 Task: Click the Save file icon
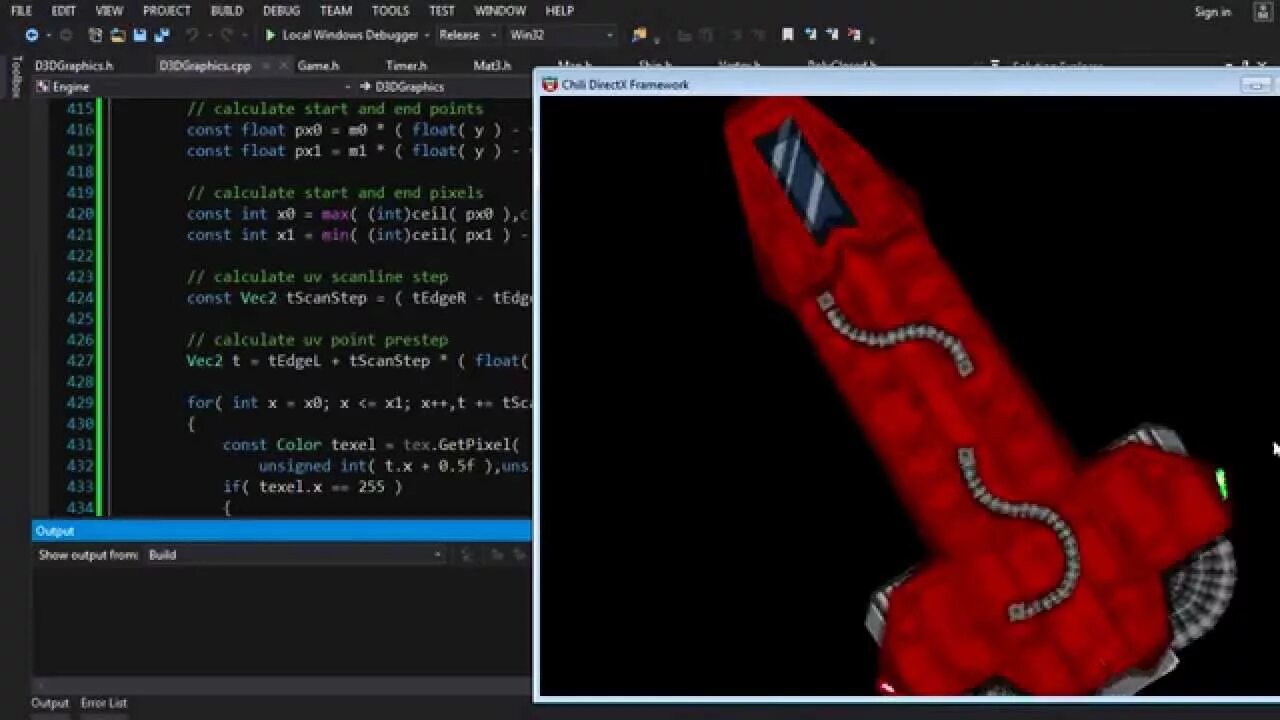coord(140,35)
